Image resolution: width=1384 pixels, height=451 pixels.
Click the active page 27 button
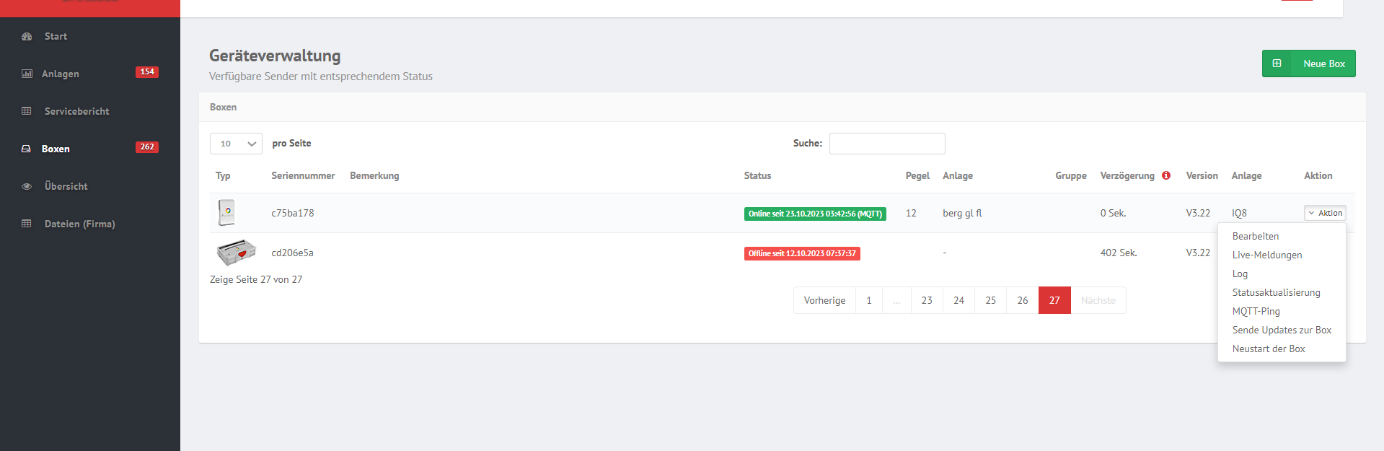click(1055, 301)
